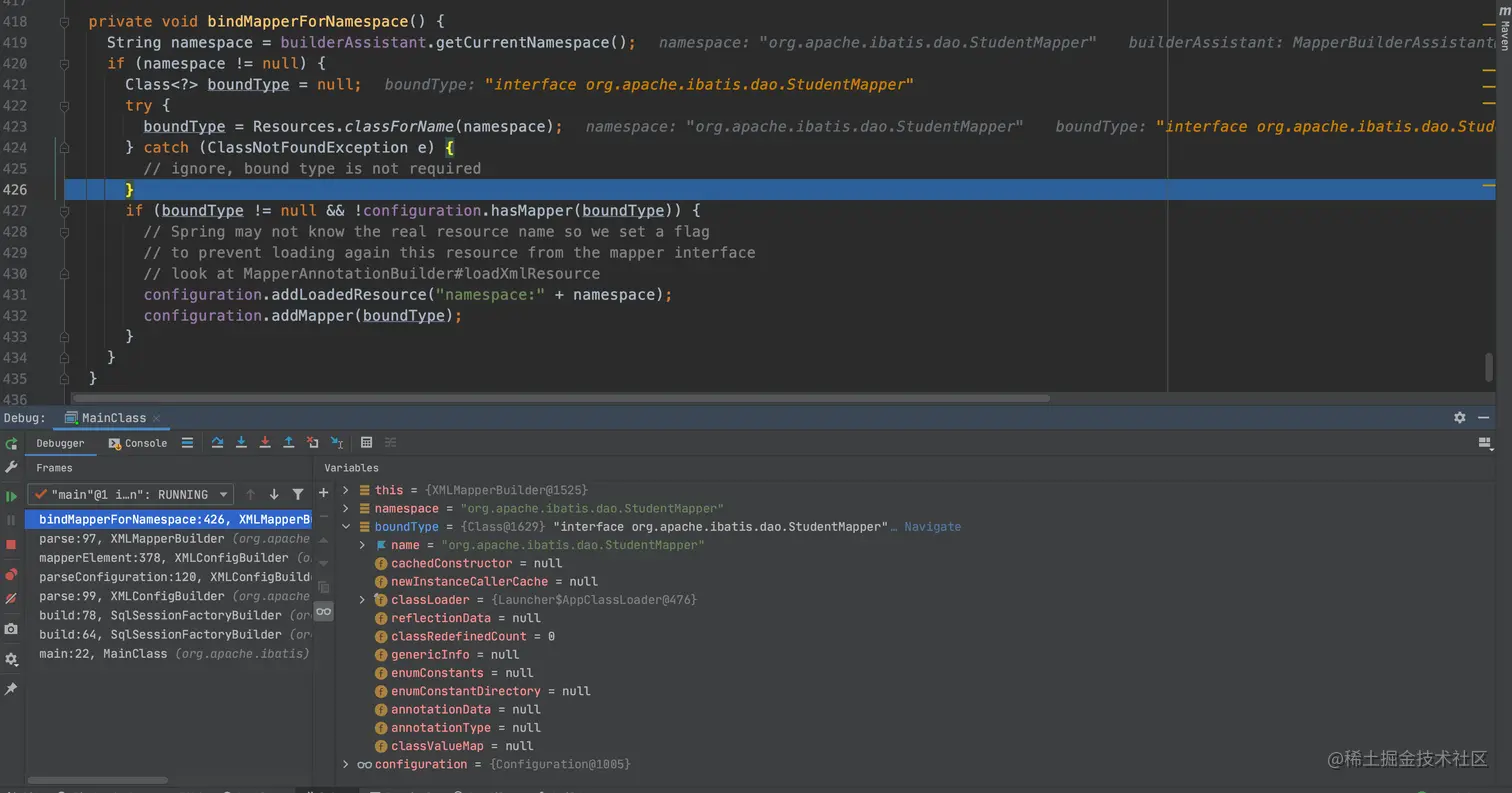Select frame parseConfiguration:120
The height and width of the screenshot is (793, 1512).
[168, 577]
